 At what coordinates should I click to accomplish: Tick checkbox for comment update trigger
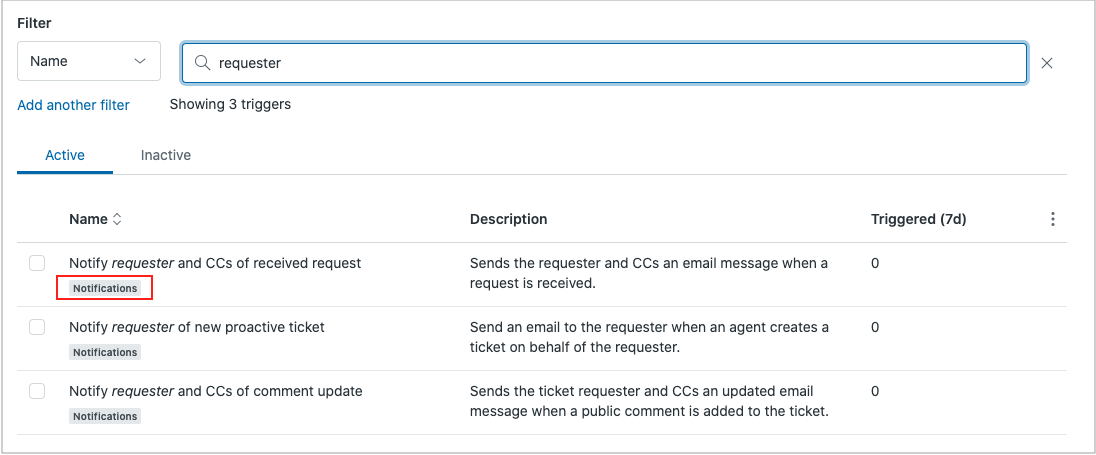click(x=37, y=391)
